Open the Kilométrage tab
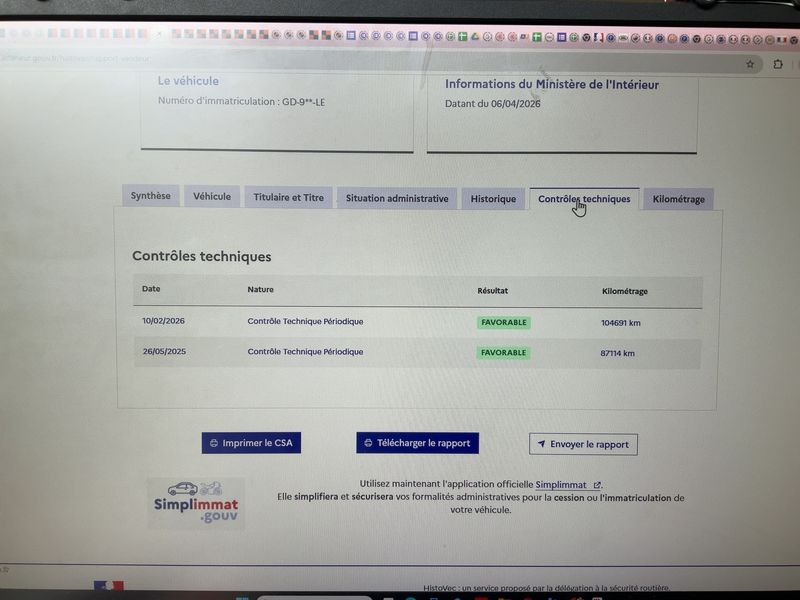800x600 pixels. click(x=679, y=199)
